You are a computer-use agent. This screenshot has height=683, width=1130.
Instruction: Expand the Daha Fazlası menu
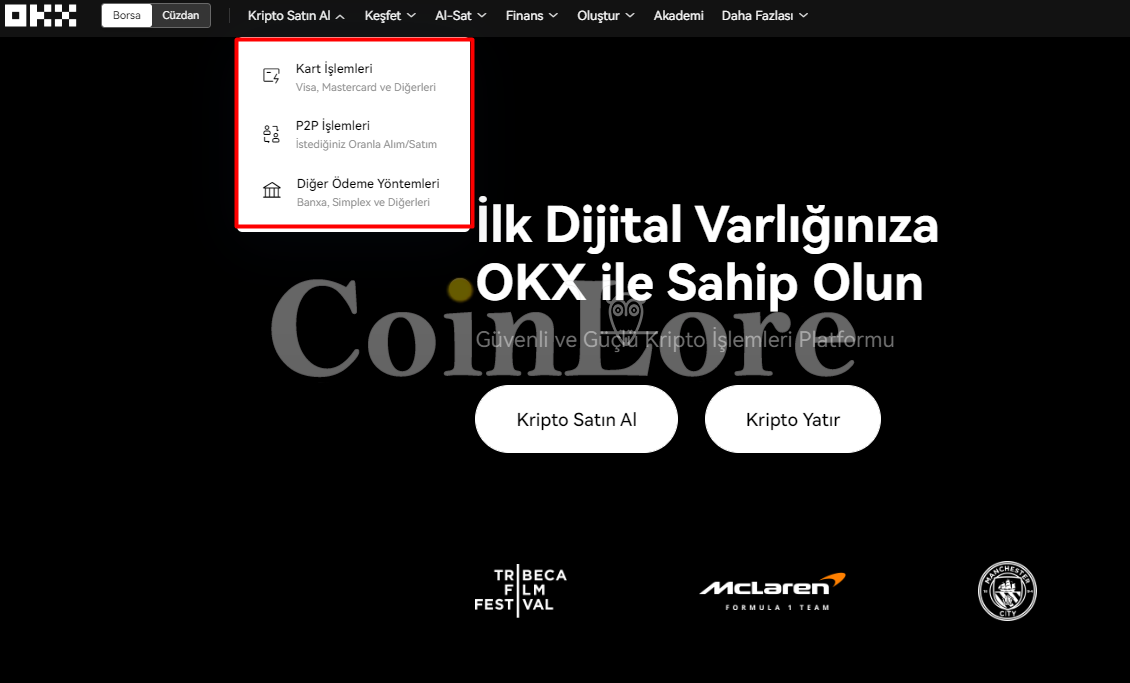tap(765, 15)
